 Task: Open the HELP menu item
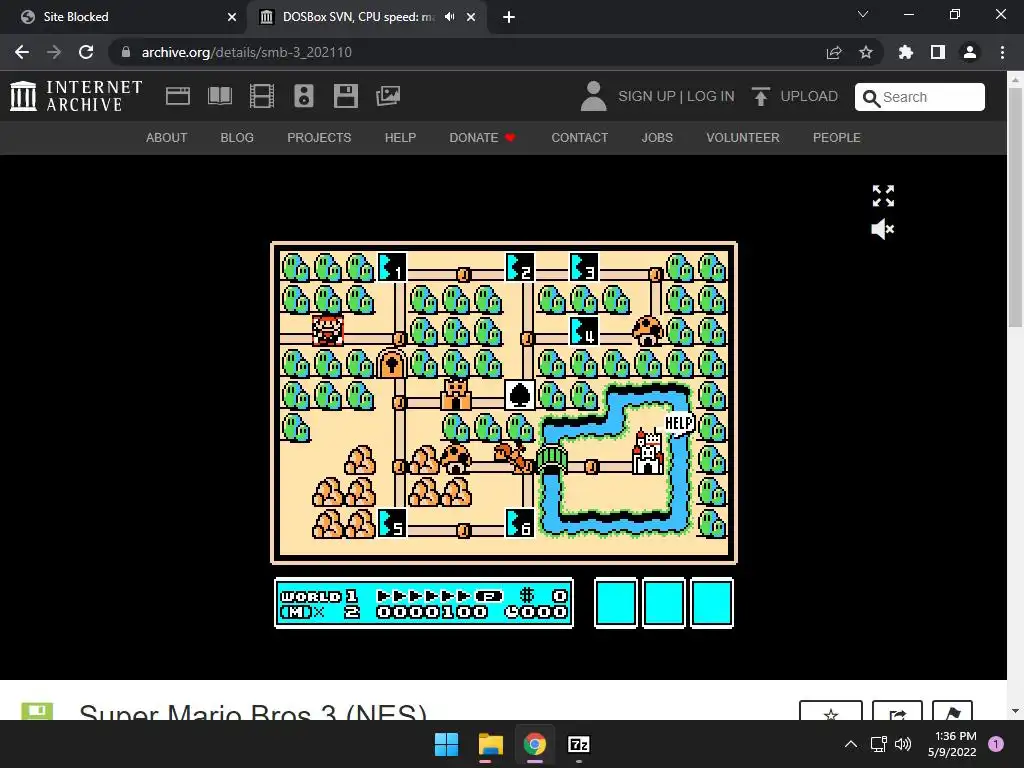click(x=400, y=138)
